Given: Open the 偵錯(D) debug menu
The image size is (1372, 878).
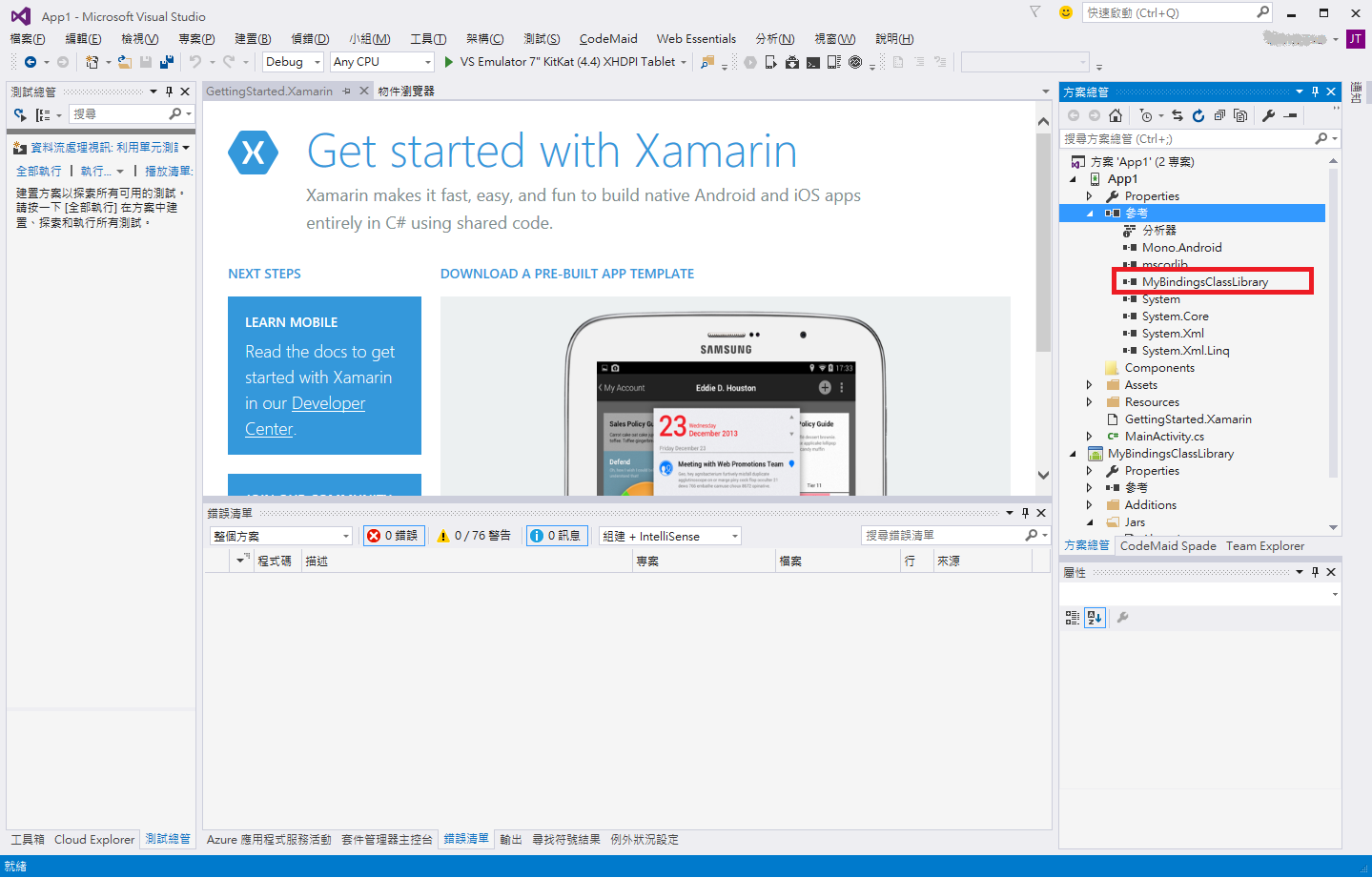Looking at the screenshot, I should tap(310, 39).
